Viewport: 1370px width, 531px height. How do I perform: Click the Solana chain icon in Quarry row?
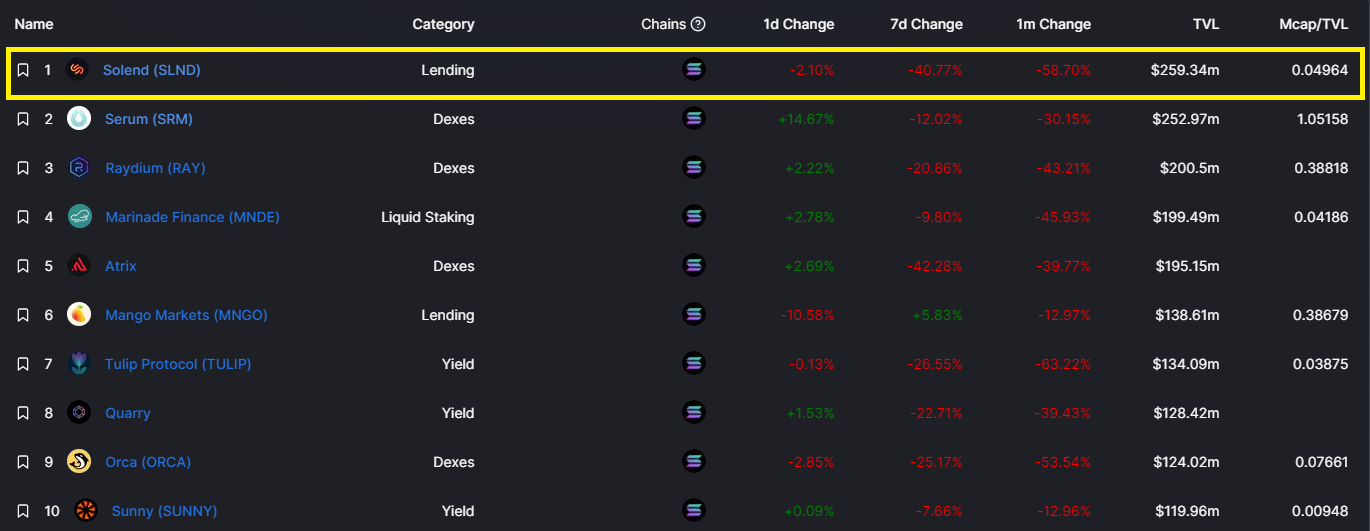click(694, 413)
